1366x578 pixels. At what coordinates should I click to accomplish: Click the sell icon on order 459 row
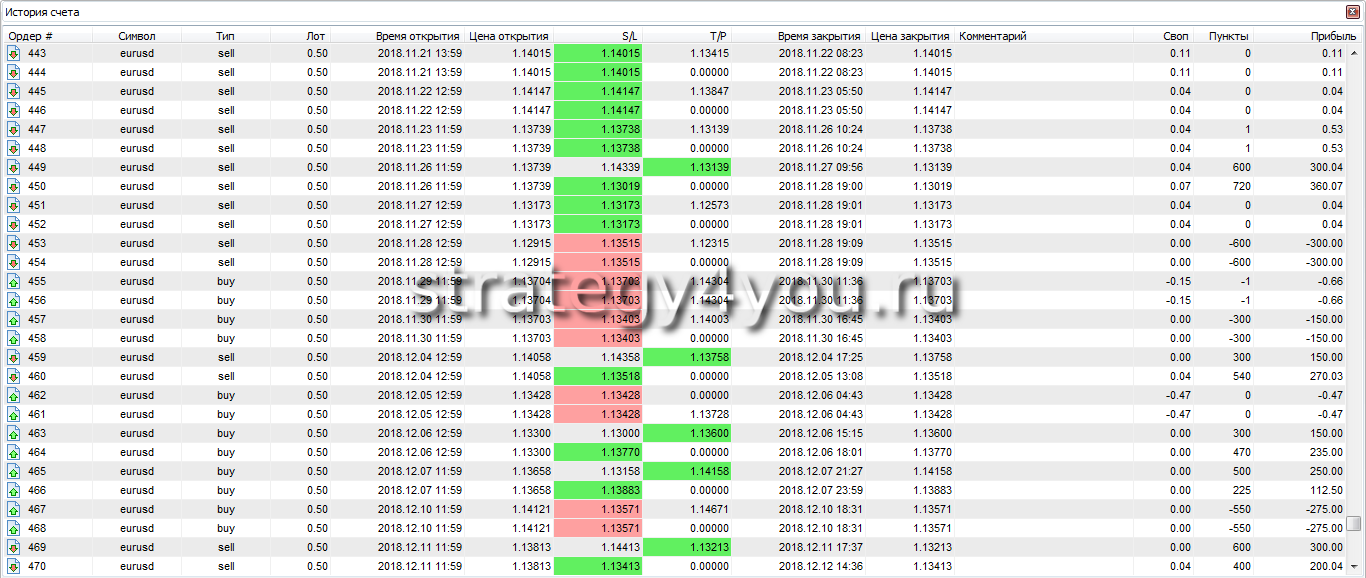coord(14,357)
